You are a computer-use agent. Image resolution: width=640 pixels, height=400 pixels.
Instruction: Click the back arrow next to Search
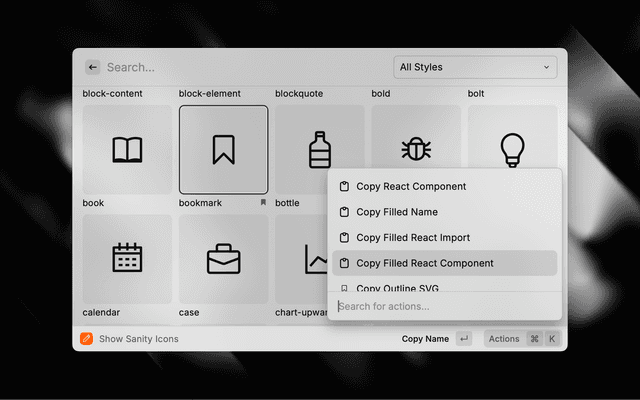point(93,67)
